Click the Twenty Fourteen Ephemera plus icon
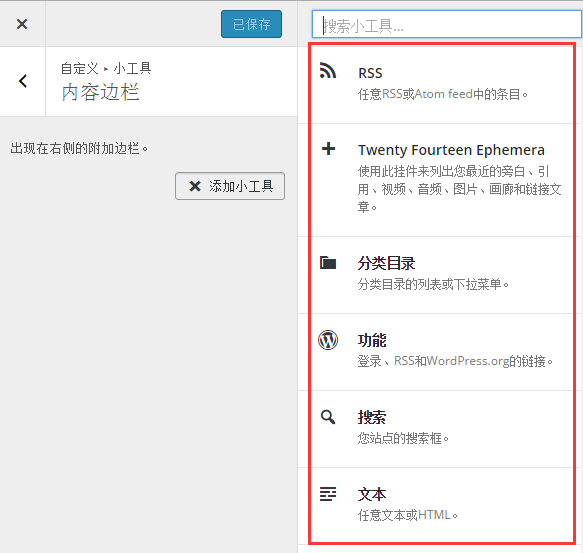The width and height of the screenshot is (583, 553). [328, 149]
